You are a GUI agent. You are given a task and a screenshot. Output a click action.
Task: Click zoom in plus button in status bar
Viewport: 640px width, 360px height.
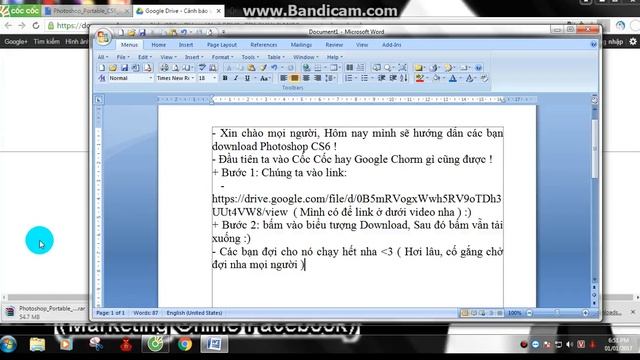click(x=585, y=313)
